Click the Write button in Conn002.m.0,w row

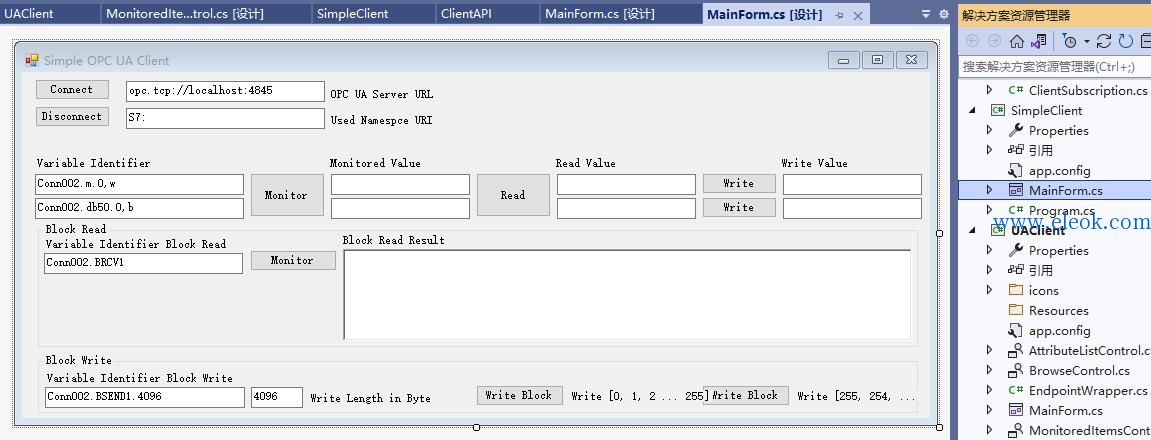click(738, 183)
